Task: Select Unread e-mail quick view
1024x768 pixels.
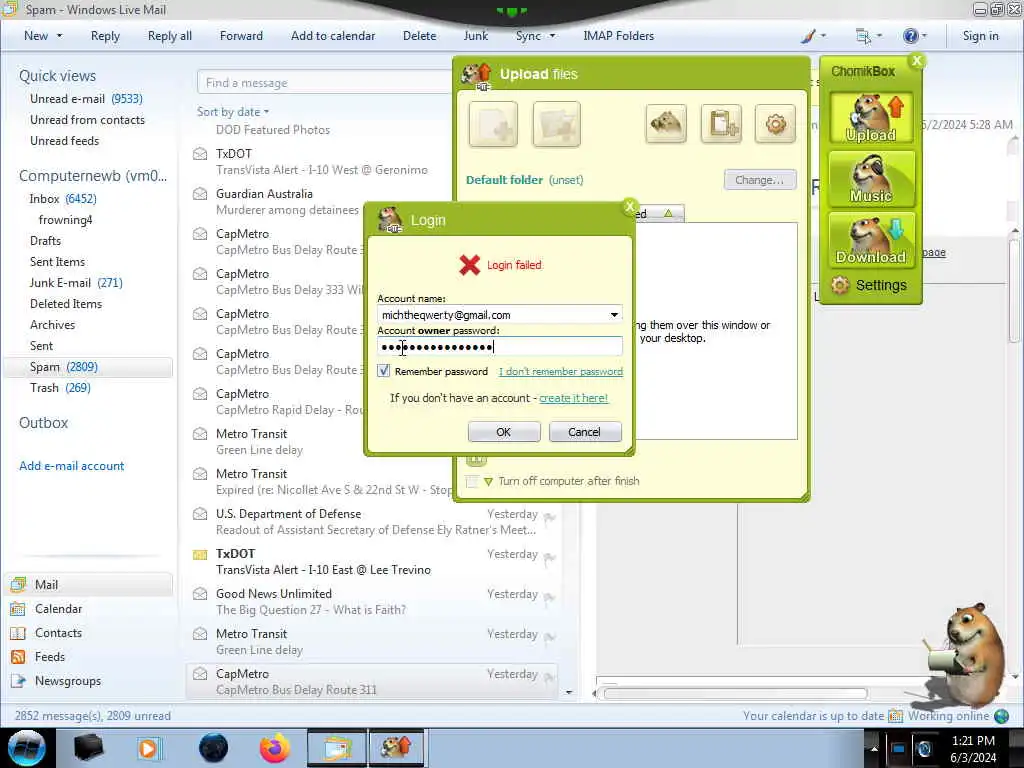Action: 86,99
